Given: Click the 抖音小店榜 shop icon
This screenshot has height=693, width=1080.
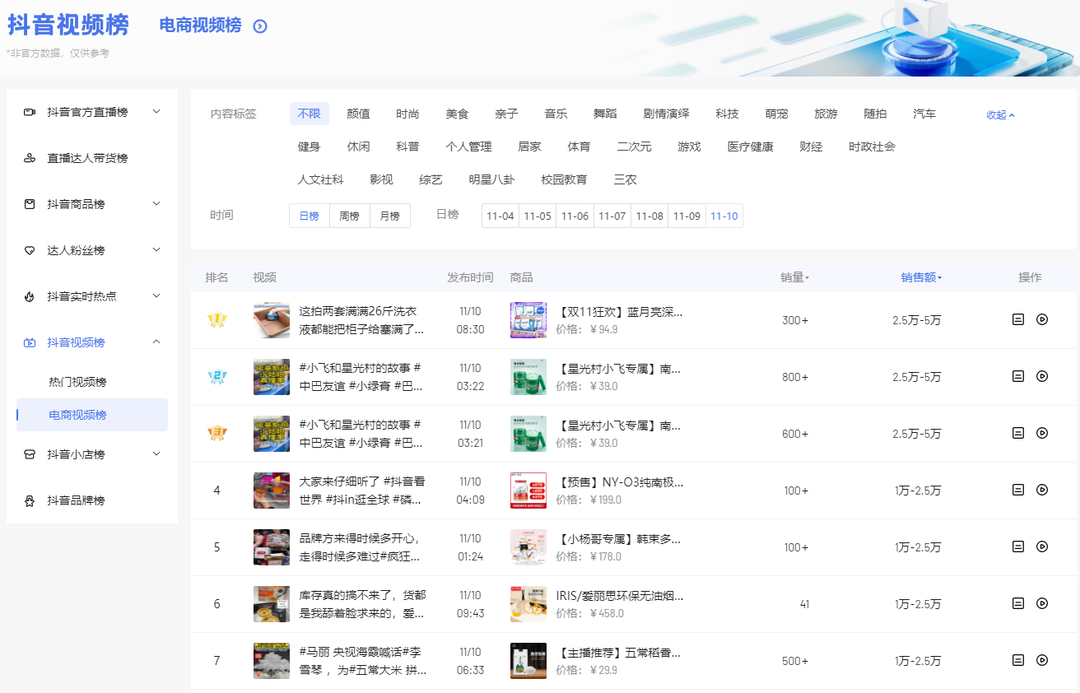Looking at the screenshot, I should [29, 454].
